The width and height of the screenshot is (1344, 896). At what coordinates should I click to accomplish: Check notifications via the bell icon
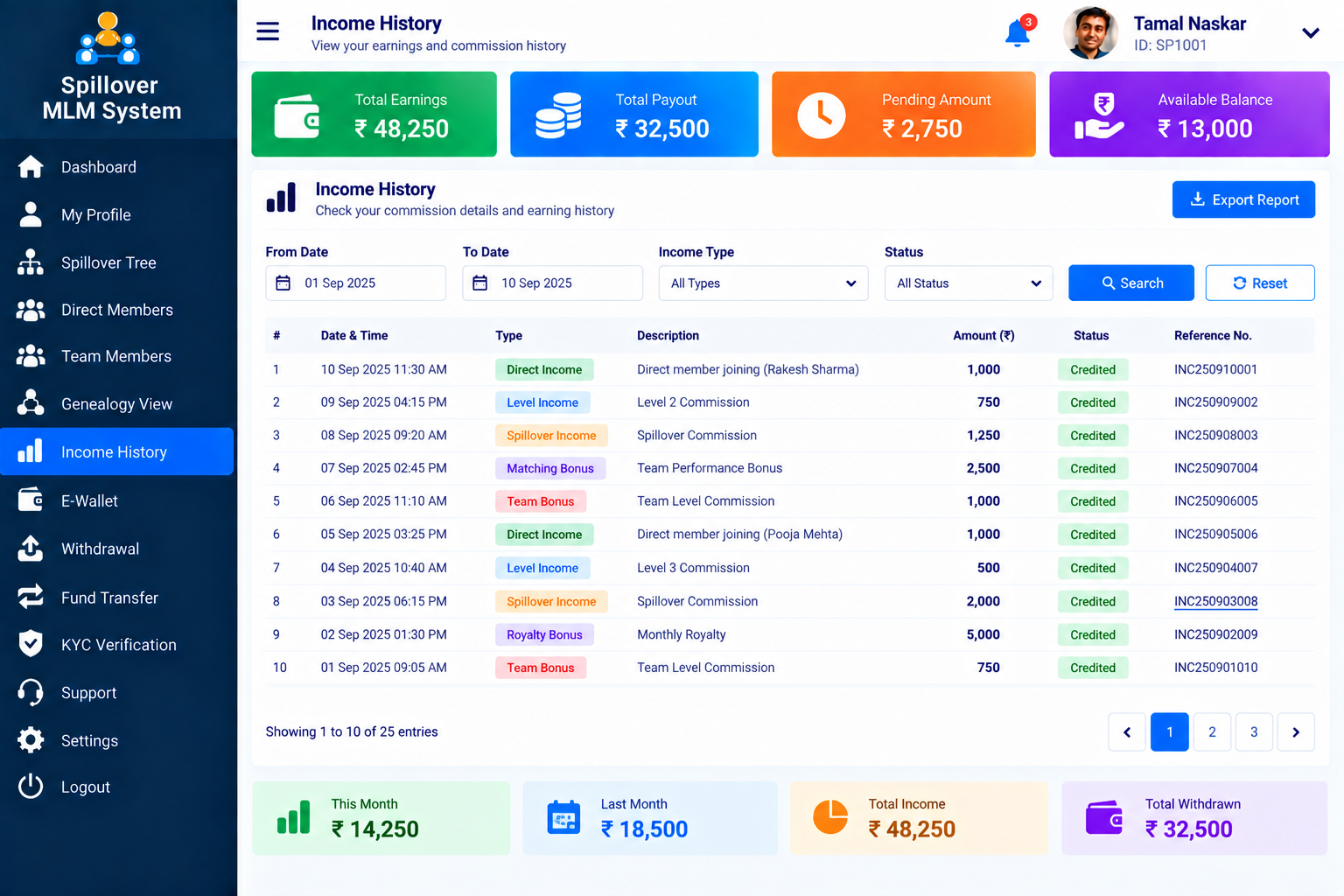[1018, 33]
